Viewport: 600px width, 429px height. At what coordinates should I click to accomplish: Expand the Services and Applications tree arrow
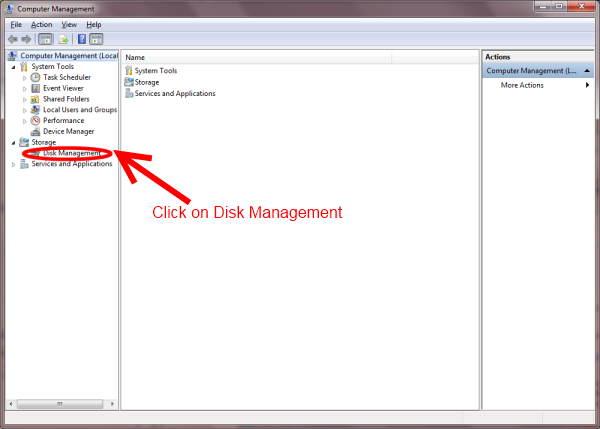click(13, 164)
